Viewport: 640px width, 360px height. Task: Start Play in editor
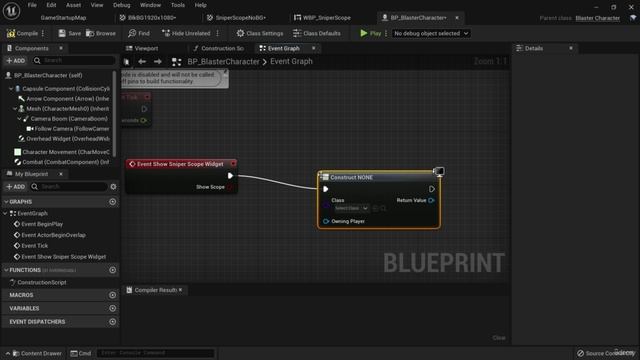[371, 33]
